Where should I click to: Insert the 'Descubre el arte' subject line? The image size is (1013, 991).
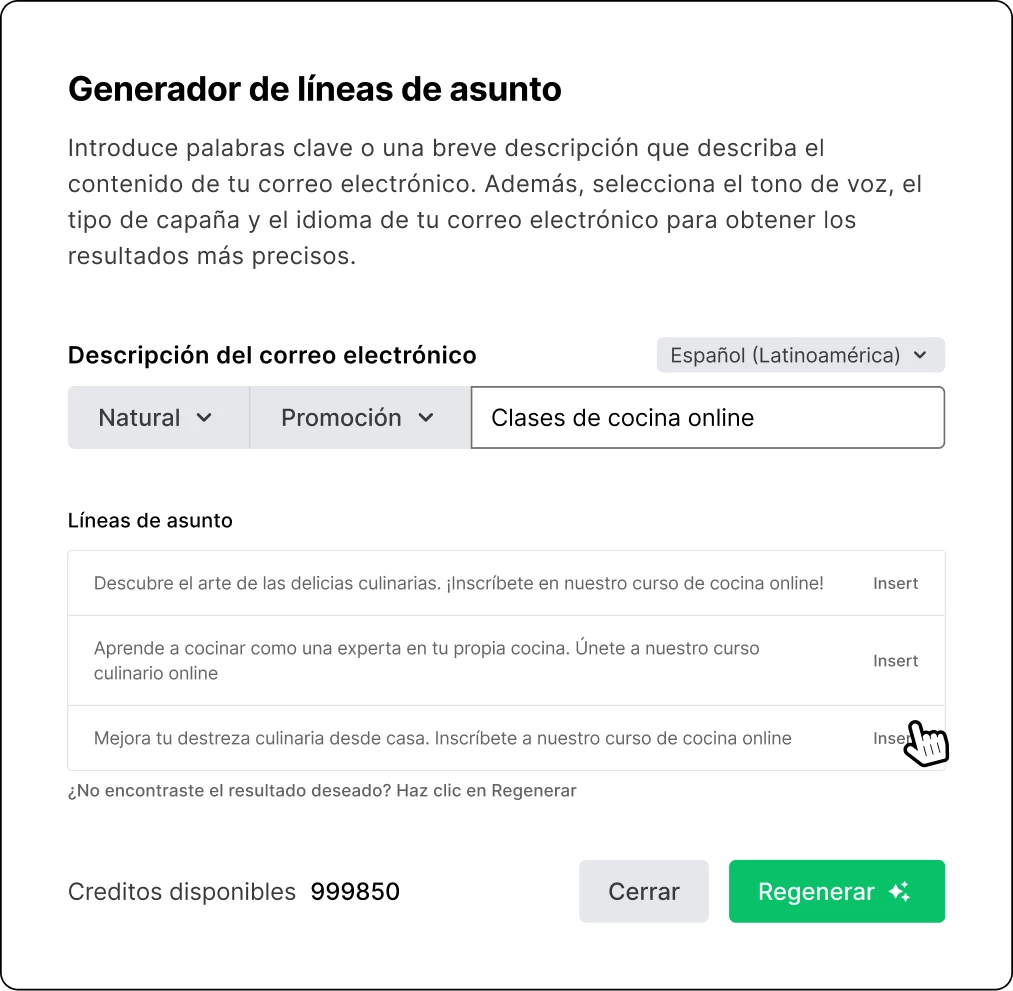point(895,583)
